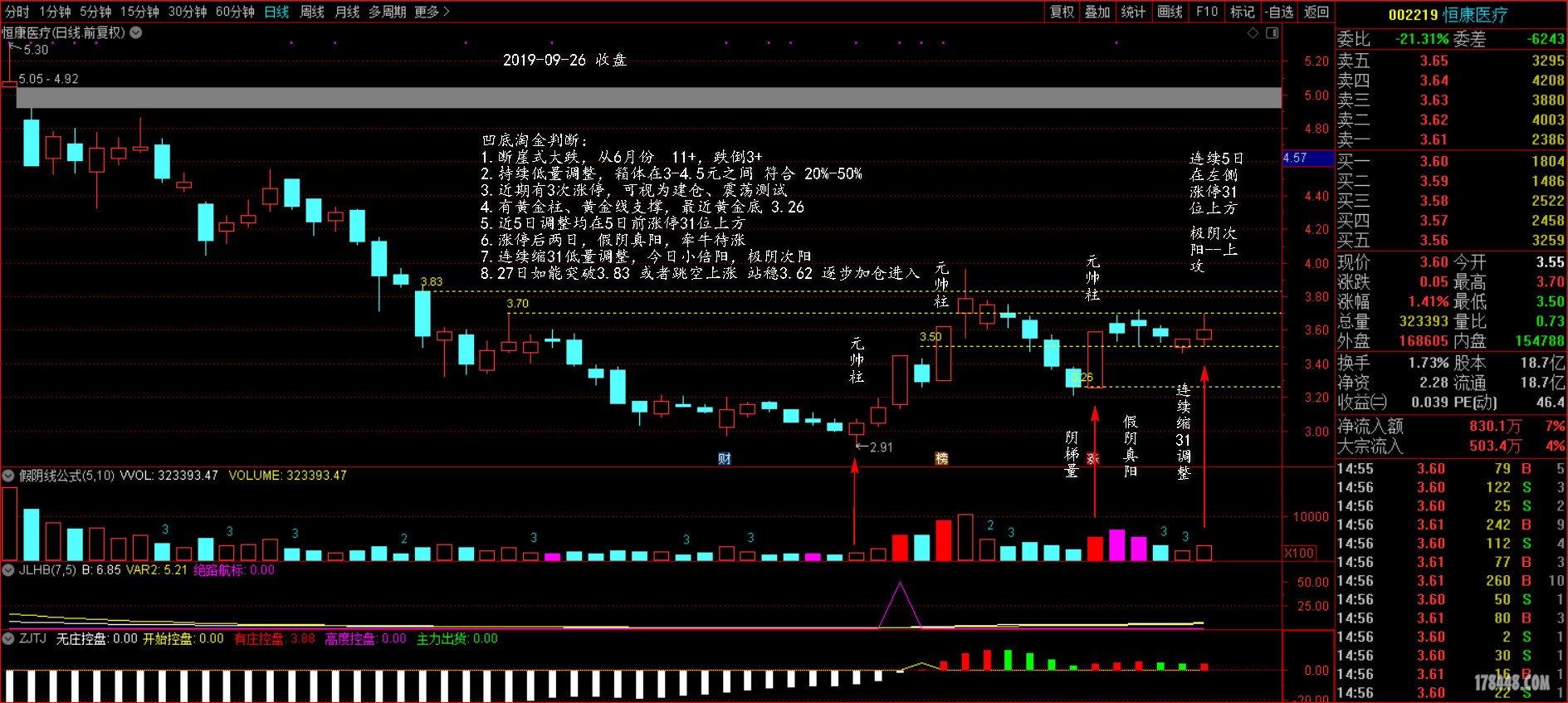
Task: Click the 有庄控盘: 3.88 indicator value
Action: (x=275, y=638)
